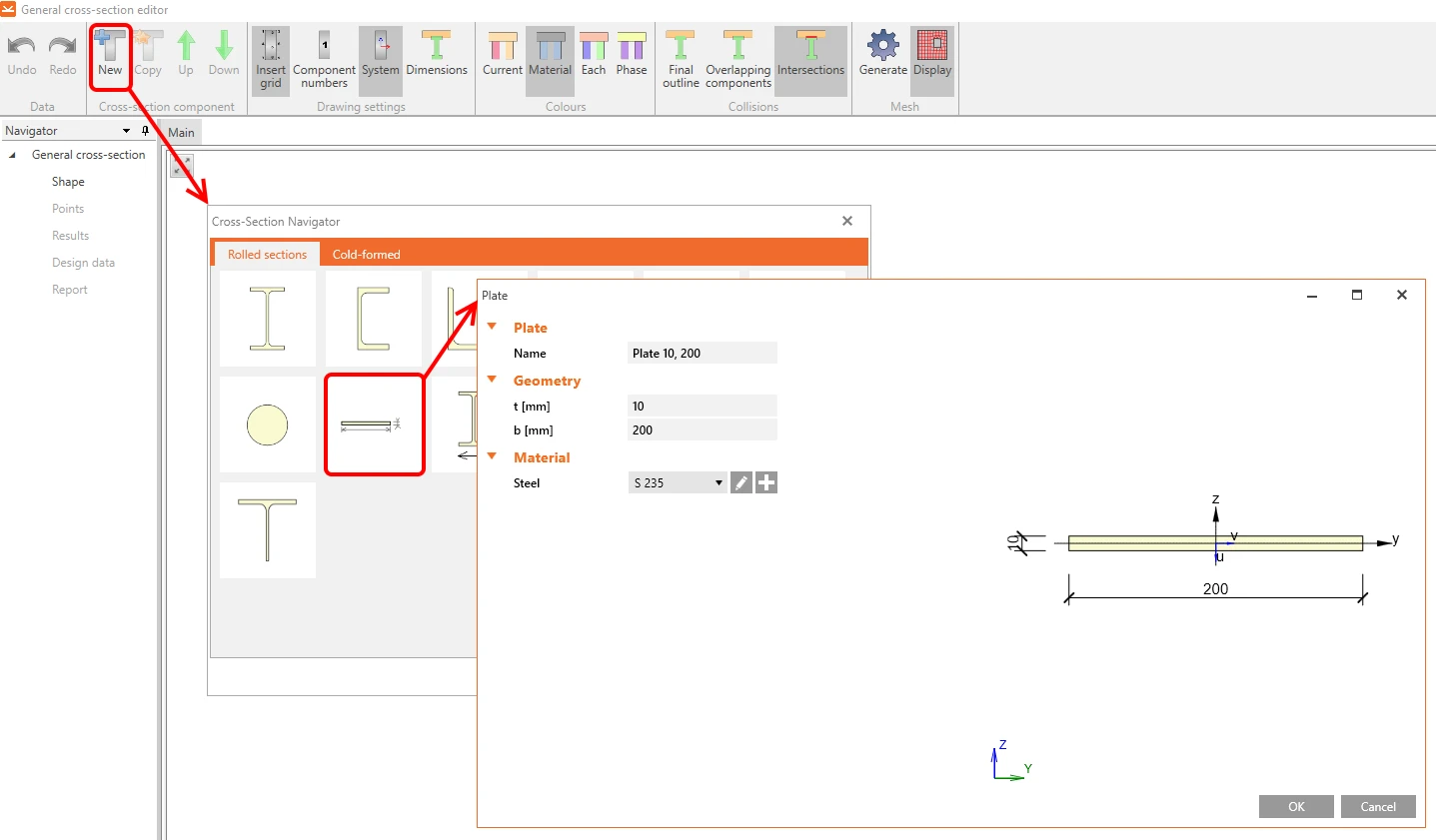This screenshot has height=840, width=1436.
Task: Edit the plate Name field
Action: [x=703, y=353]
